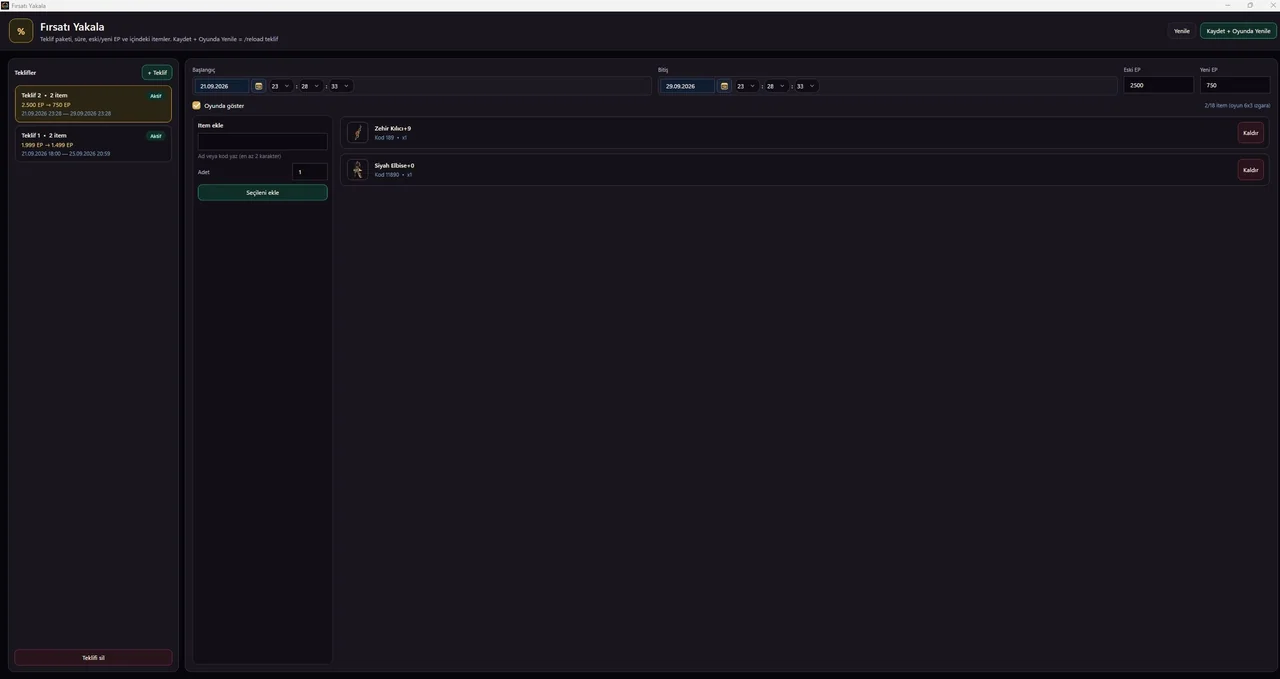The height and width of the screenshot is (679, 1280).
Task: Click the Seçileni ekle button
Action: click(263, 192)
